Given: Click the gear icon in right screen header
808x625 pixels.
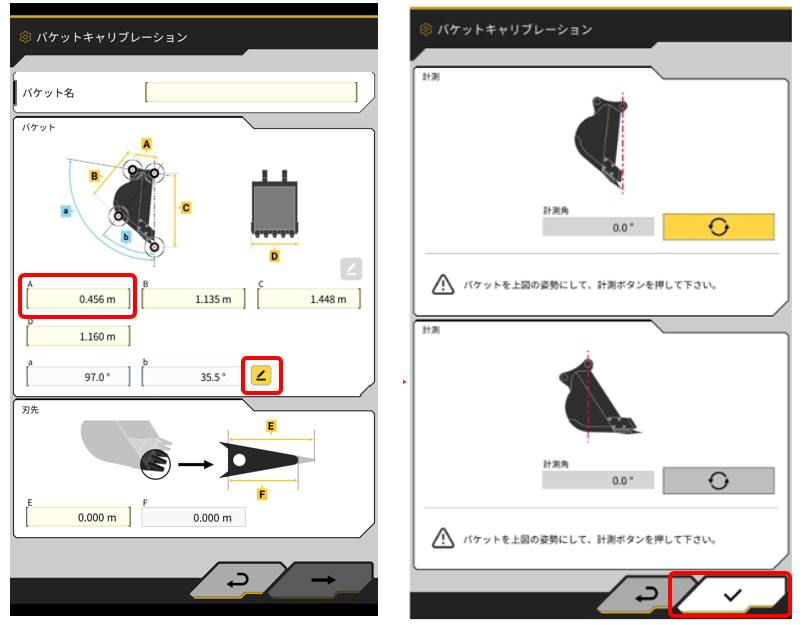Looking at the screenshot, I should [426, 29].
